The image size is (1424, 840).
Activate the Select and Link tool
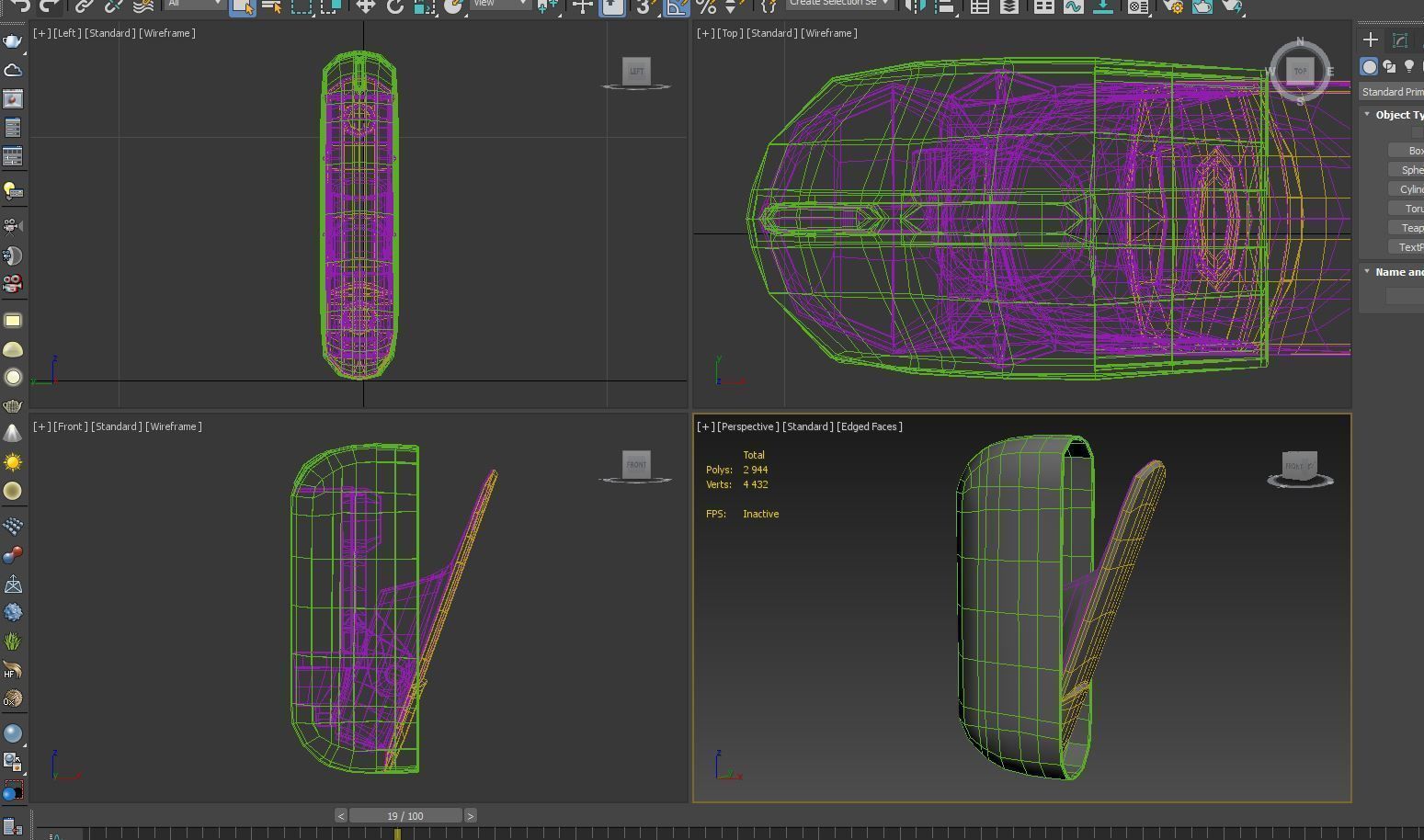pos(84,6)
